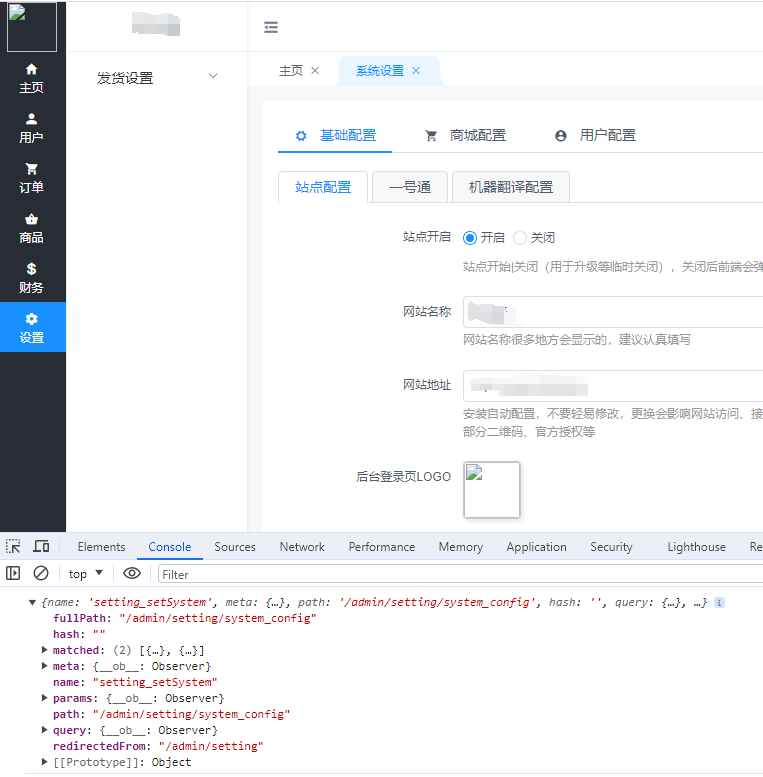763x777 pixels.
Task: Collapse the logged route object
Action: tap(32, 603)
